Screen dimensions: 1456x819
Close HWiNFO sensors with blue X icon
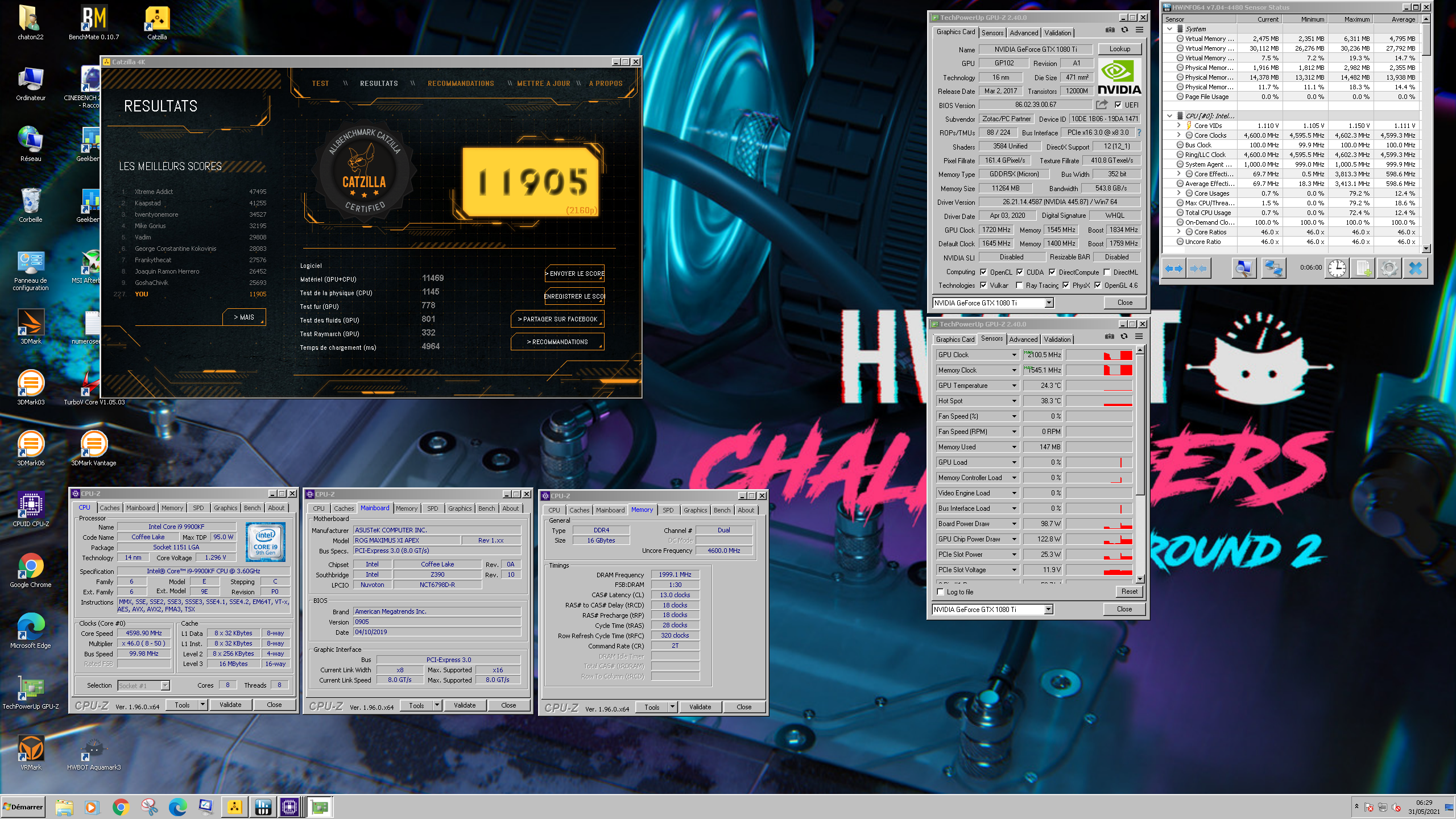[1416, 268]
